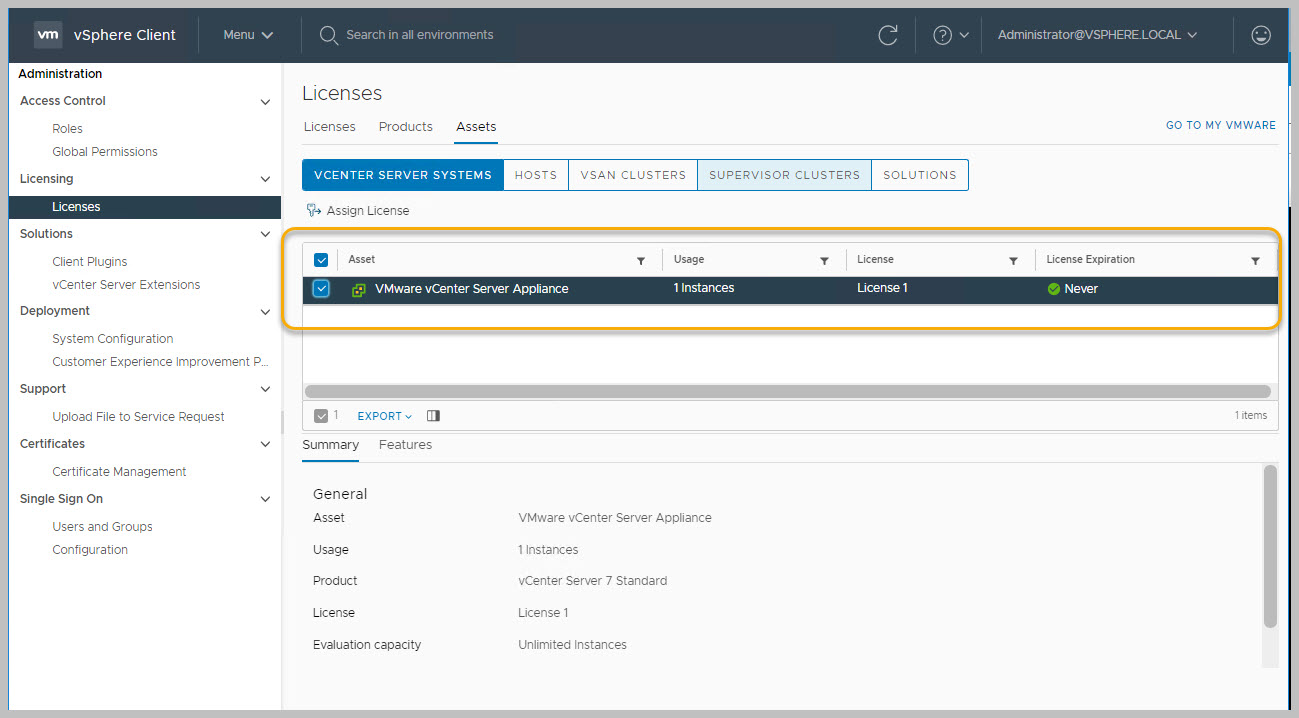Click the filter icon in Usage column
The image size is (1299, 718).
[x=824, y=261]
